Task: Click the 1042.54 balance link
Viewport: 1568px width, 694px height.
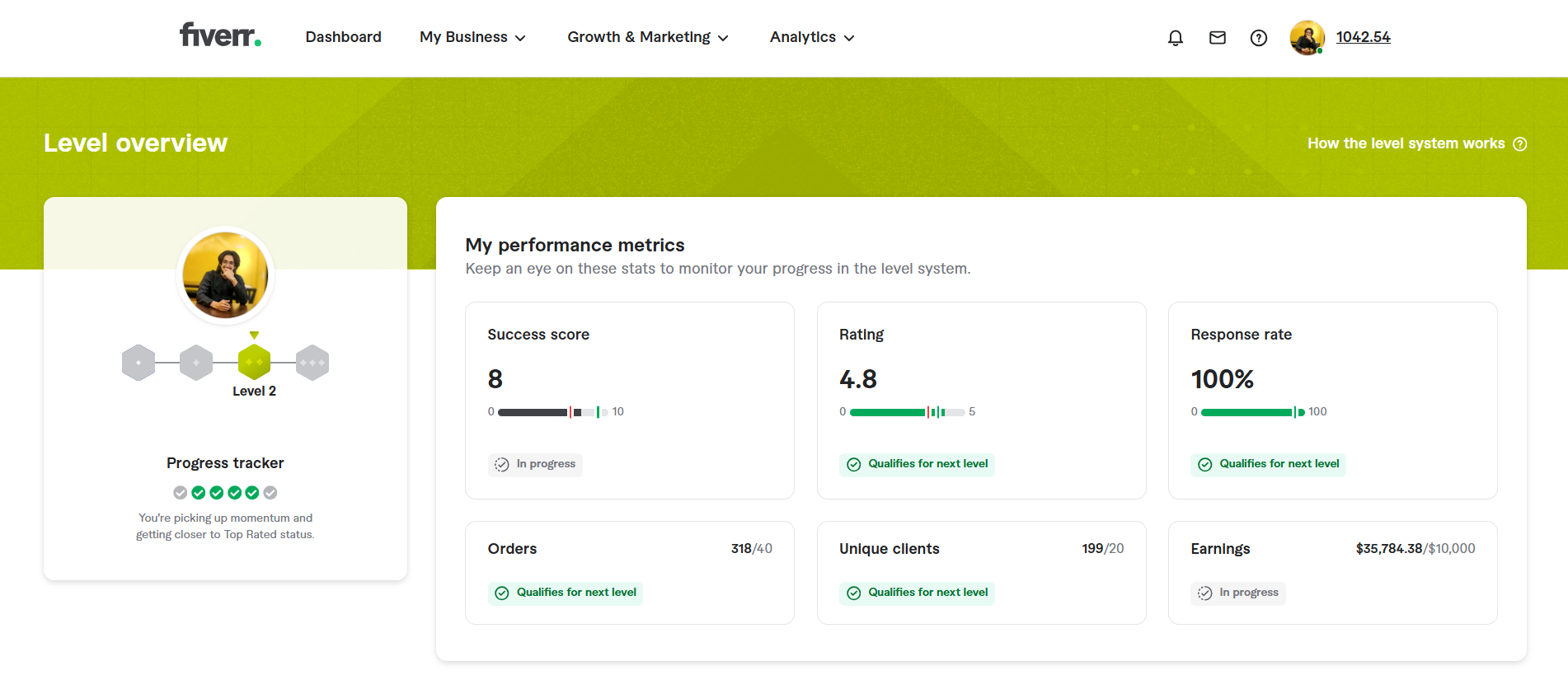Action: coord(1363,37)
